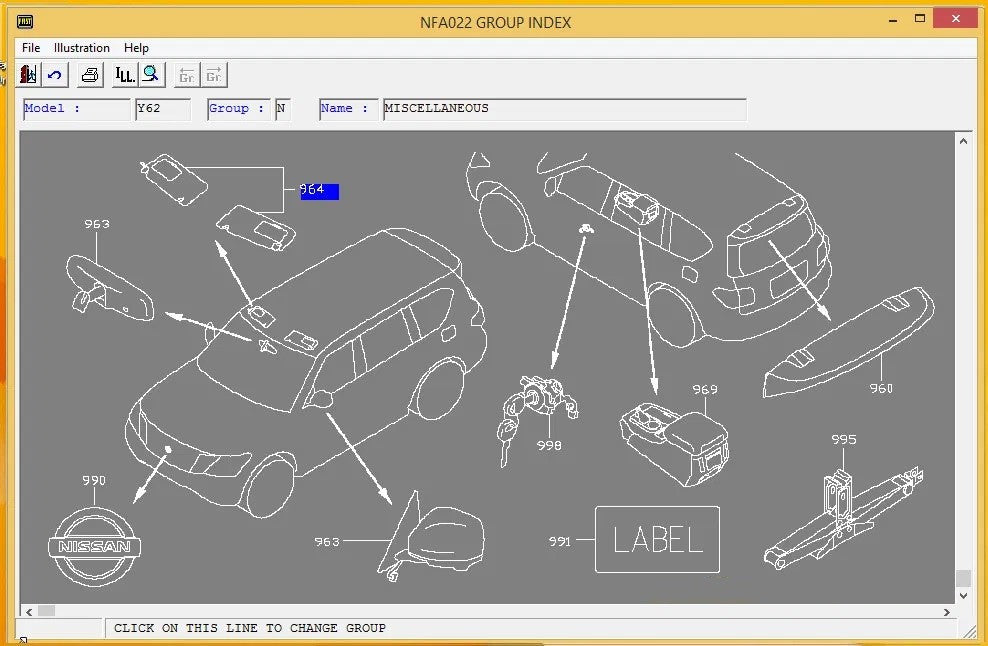The height and width of the screenshot is (646, 988).
Task: Click the status line to change group
Action: coord(250,628)
